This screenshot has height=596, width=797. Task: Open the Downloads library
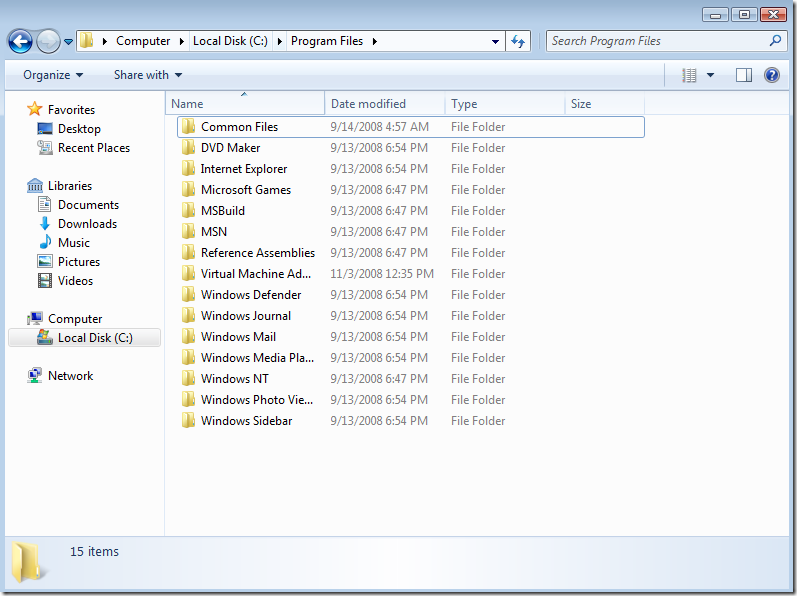87,224
